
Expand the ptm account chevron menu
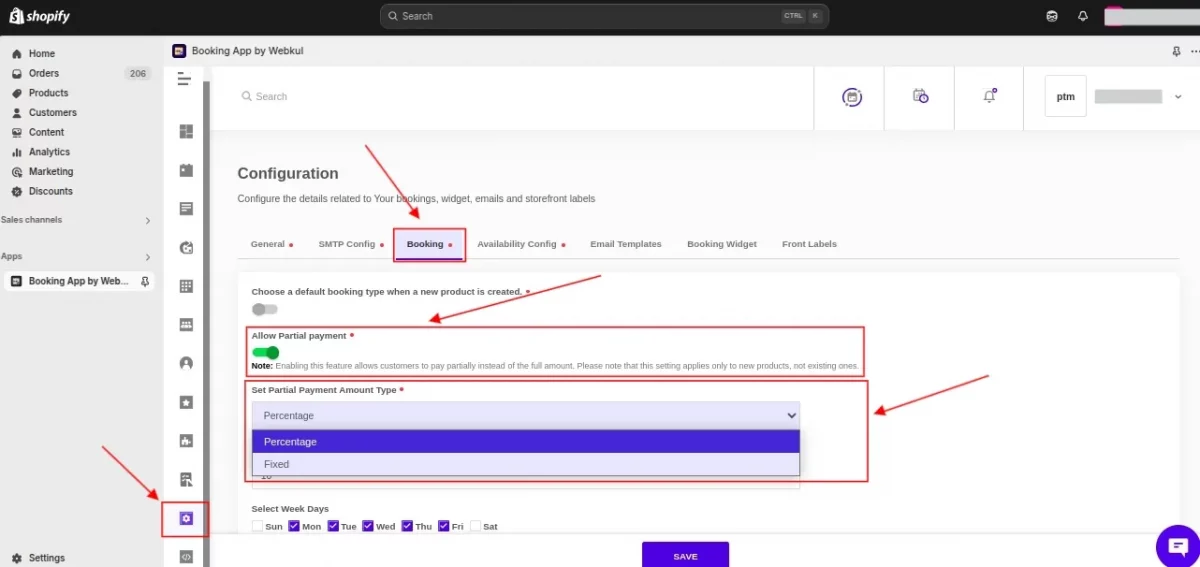(1178, 97)
